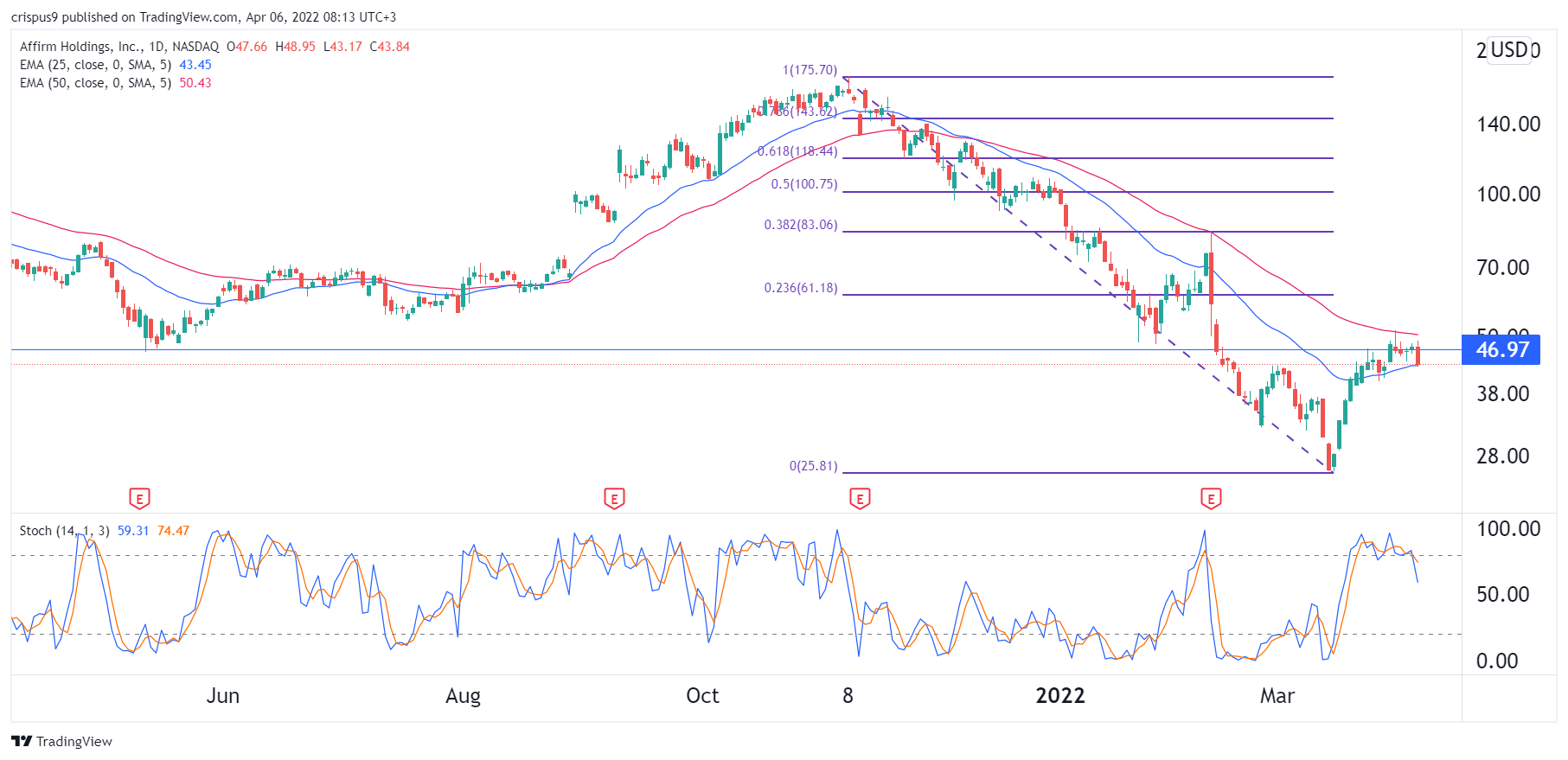Click the EMA 25 value 43.45
This screenshot has height=760, width=1568.
pos(195,65)
